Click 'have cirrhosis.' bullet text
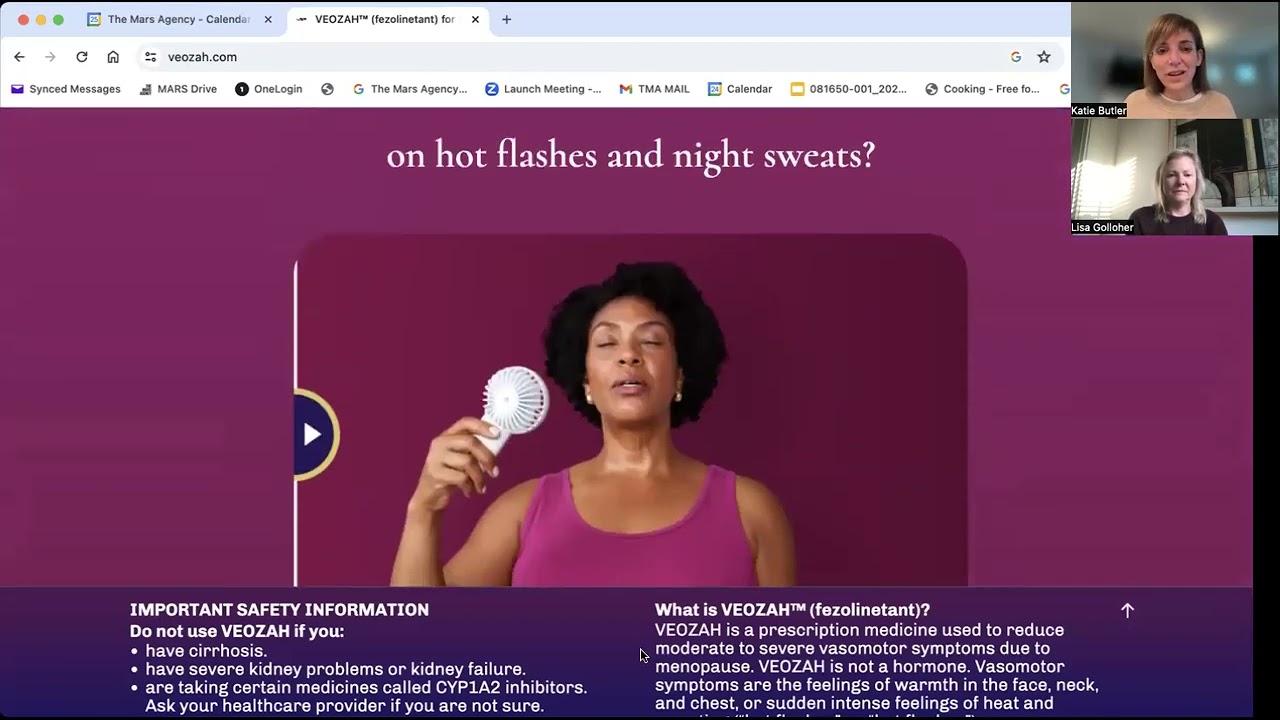Image resolution: width=1280 pixels, height=720 pixels. pyautogui.click(x=206, y=651)
